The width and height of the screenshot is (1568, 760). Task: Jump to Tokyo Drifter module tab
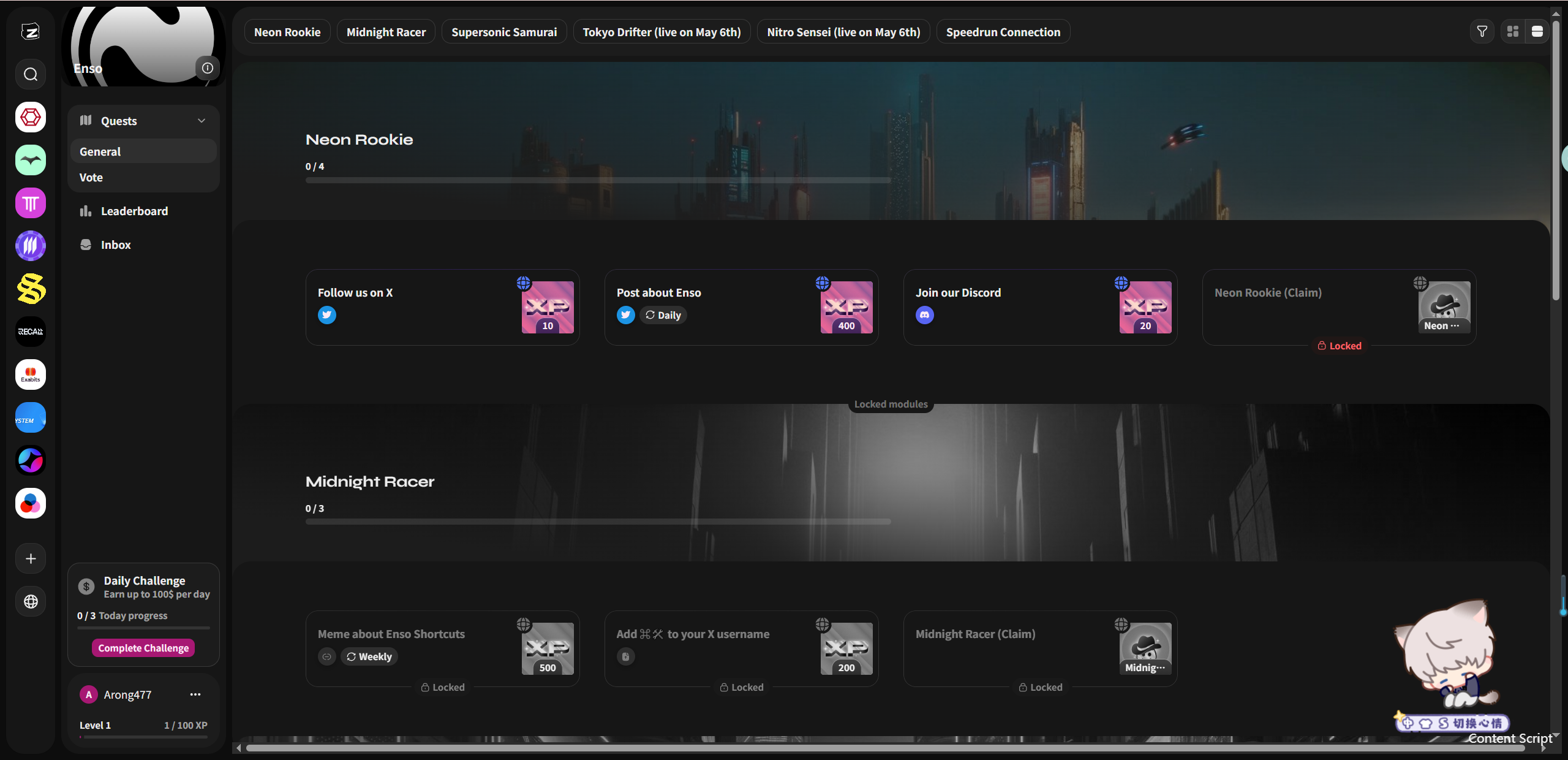661,32
